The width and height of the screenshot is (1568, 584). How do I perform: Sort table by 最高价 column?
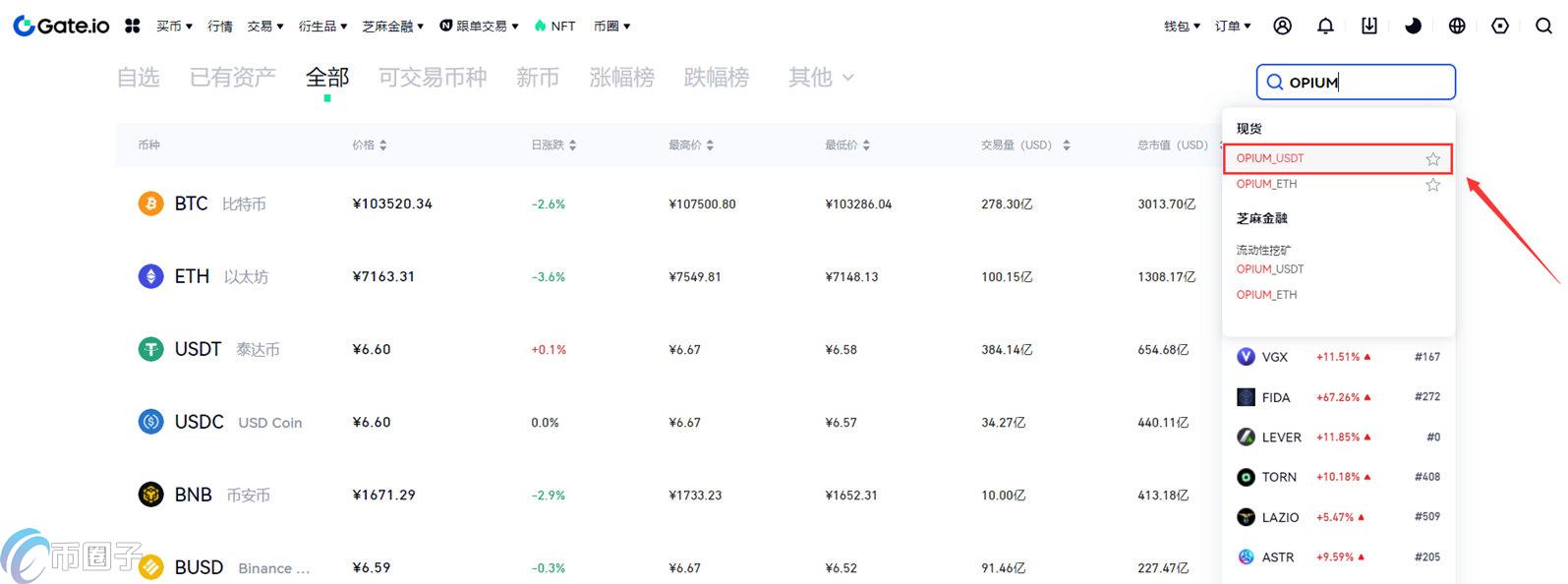click(691, 145)
